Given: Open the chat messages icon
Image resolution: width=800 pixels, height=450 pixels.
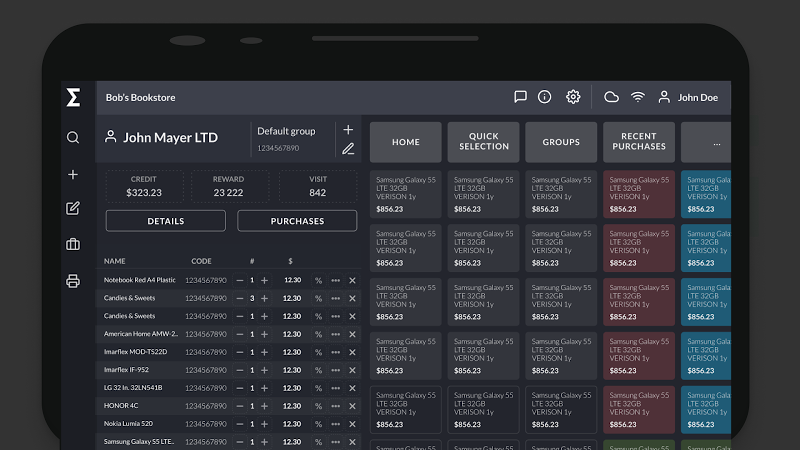Looking at the screenshot, I should 520,96.
